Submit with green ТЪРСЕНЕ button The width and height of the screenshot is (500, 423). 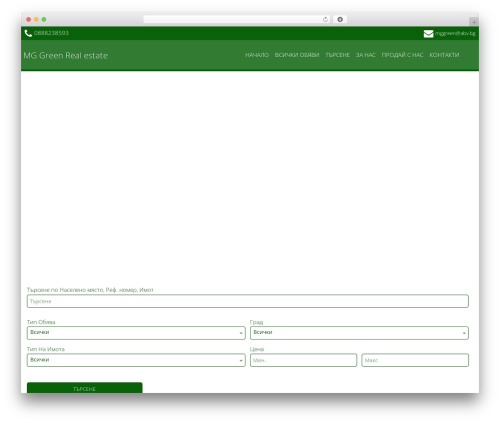(x=85, y=388)
